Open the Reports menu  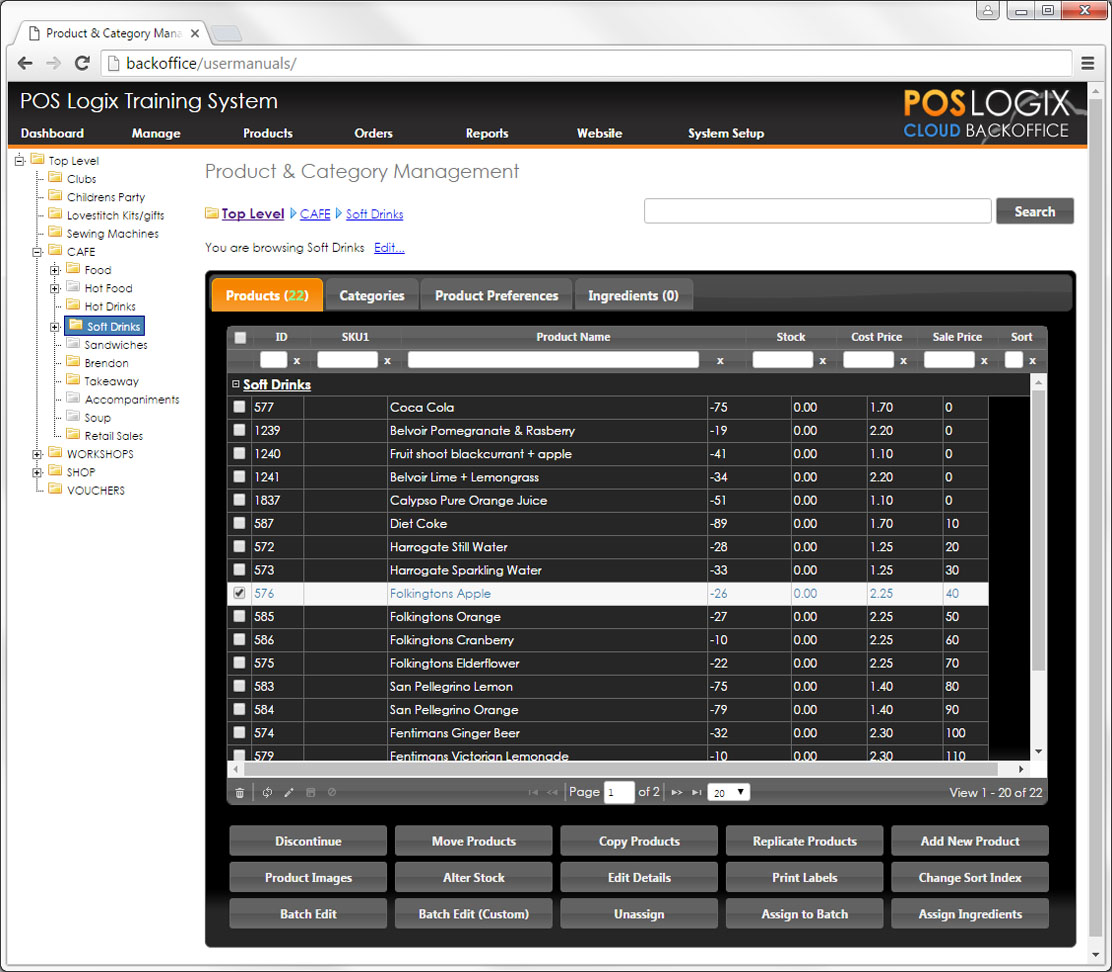point(486,133)
